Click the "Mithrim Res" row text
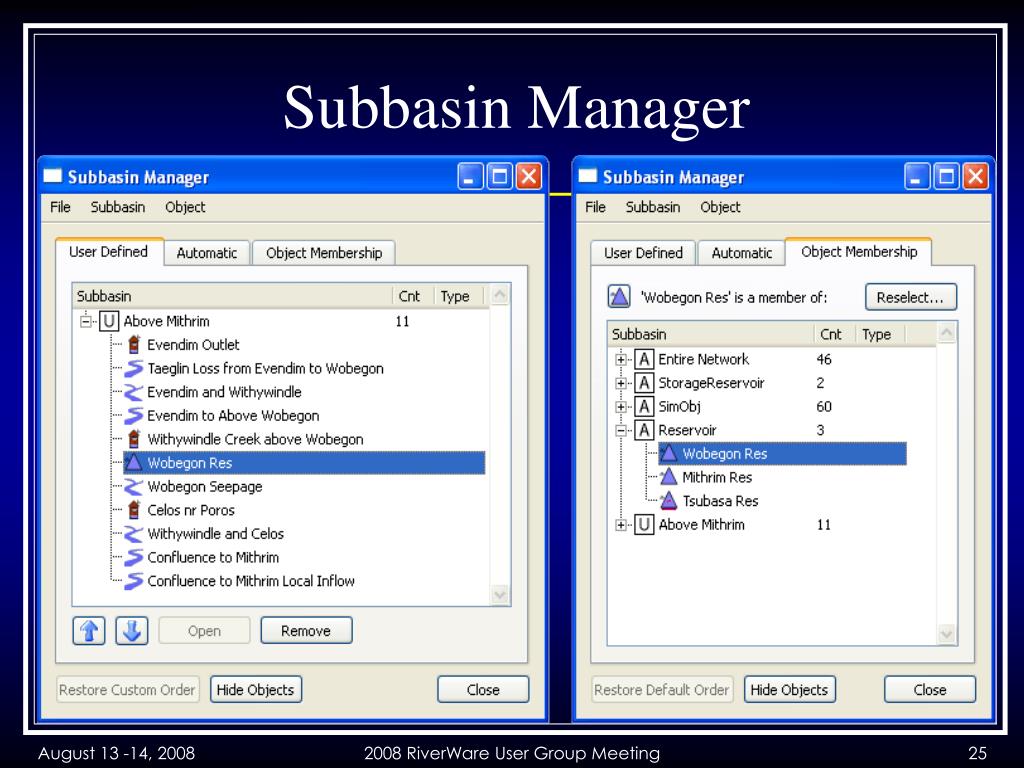 click(717, 477)
